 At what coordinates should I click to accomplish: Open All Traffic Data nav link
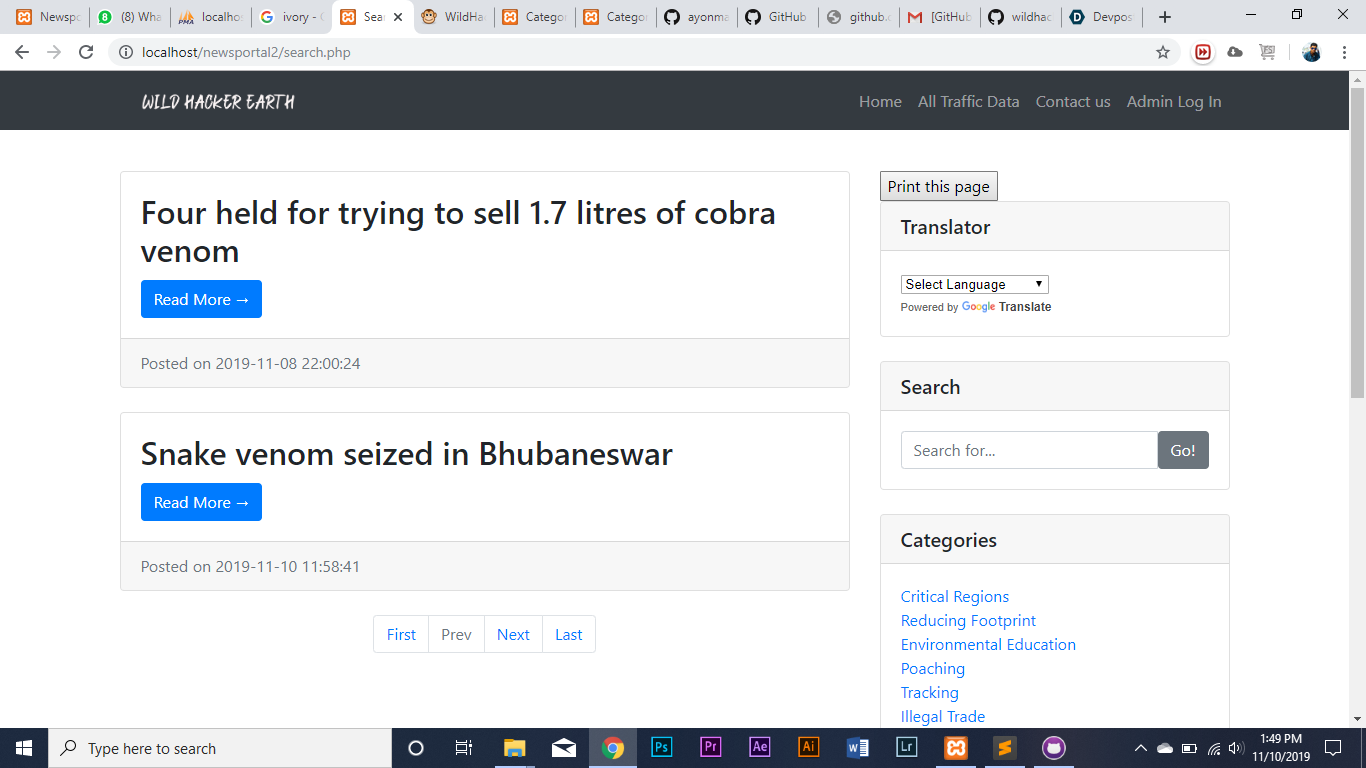(x=968, y=101)
